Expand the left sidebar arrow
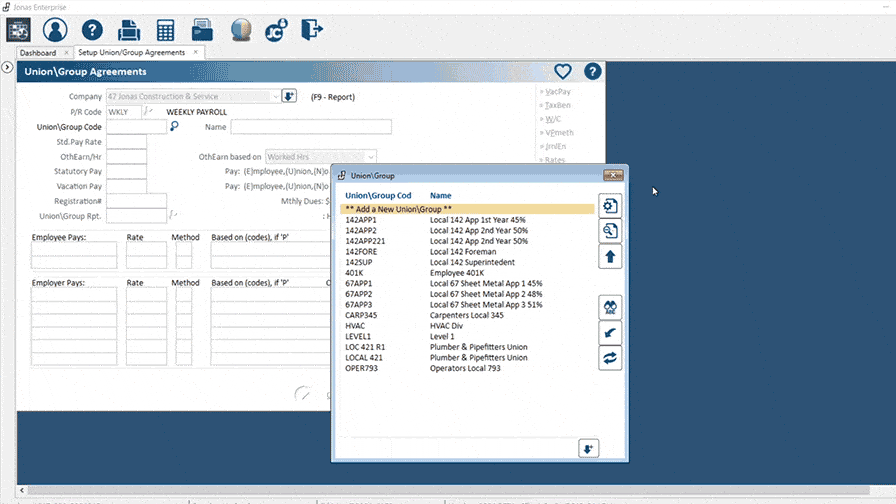 [7, 67]
